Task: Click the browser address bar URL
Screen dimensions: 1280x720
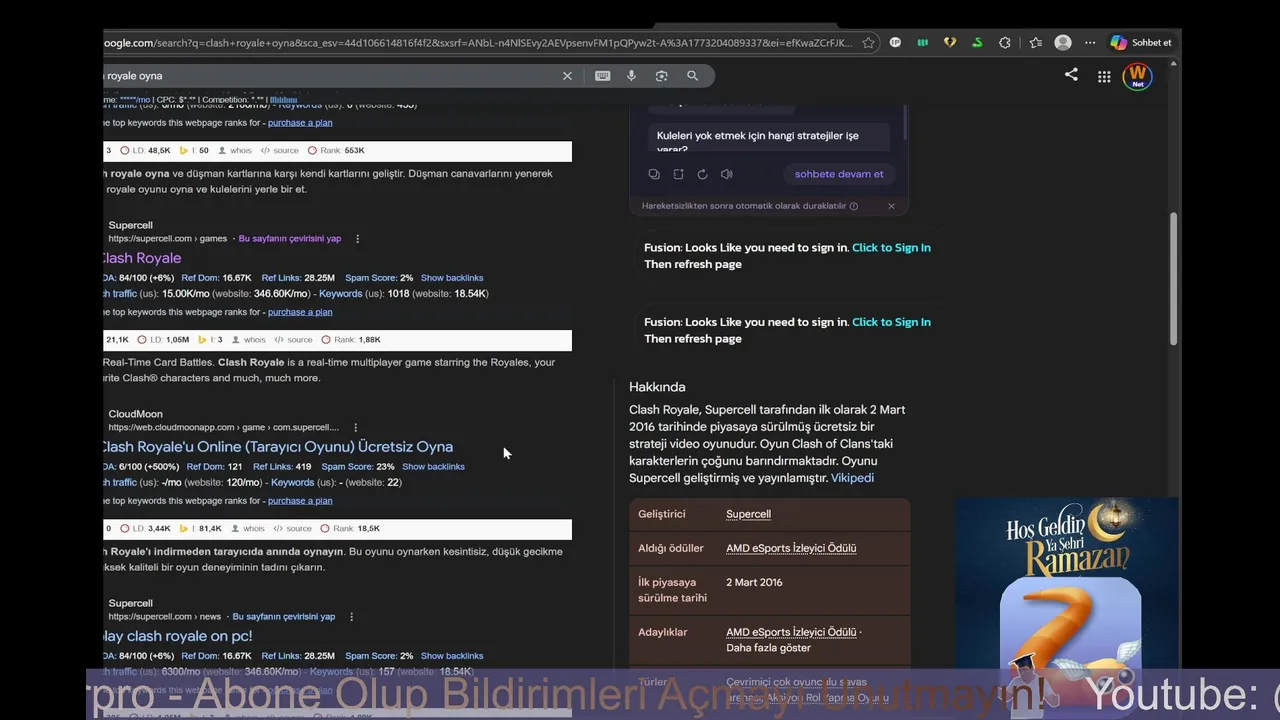Action: 478,43
